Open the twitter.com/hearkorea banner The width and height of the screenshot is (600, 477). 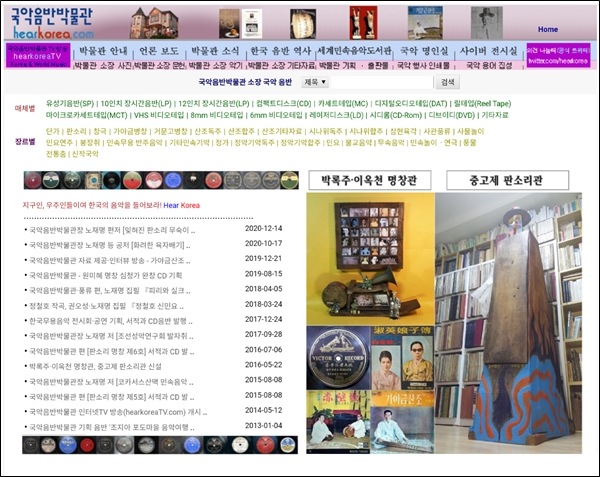[558, 55]
